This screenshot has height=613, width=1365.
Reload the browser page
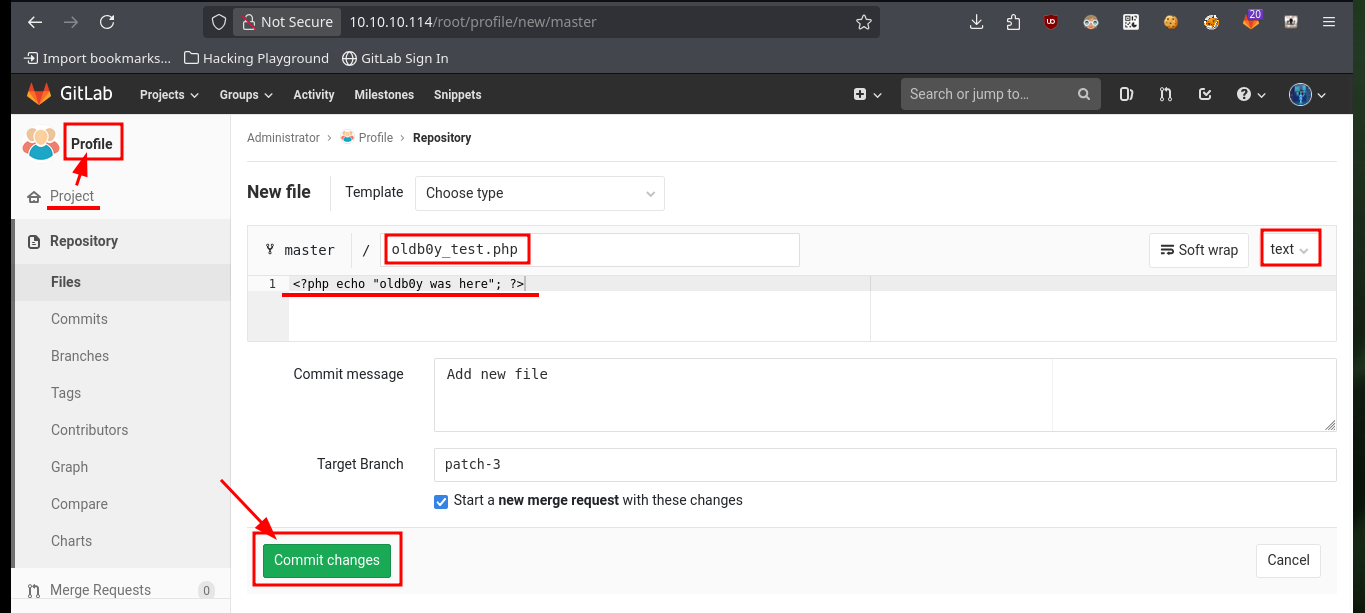coord(107,22)
